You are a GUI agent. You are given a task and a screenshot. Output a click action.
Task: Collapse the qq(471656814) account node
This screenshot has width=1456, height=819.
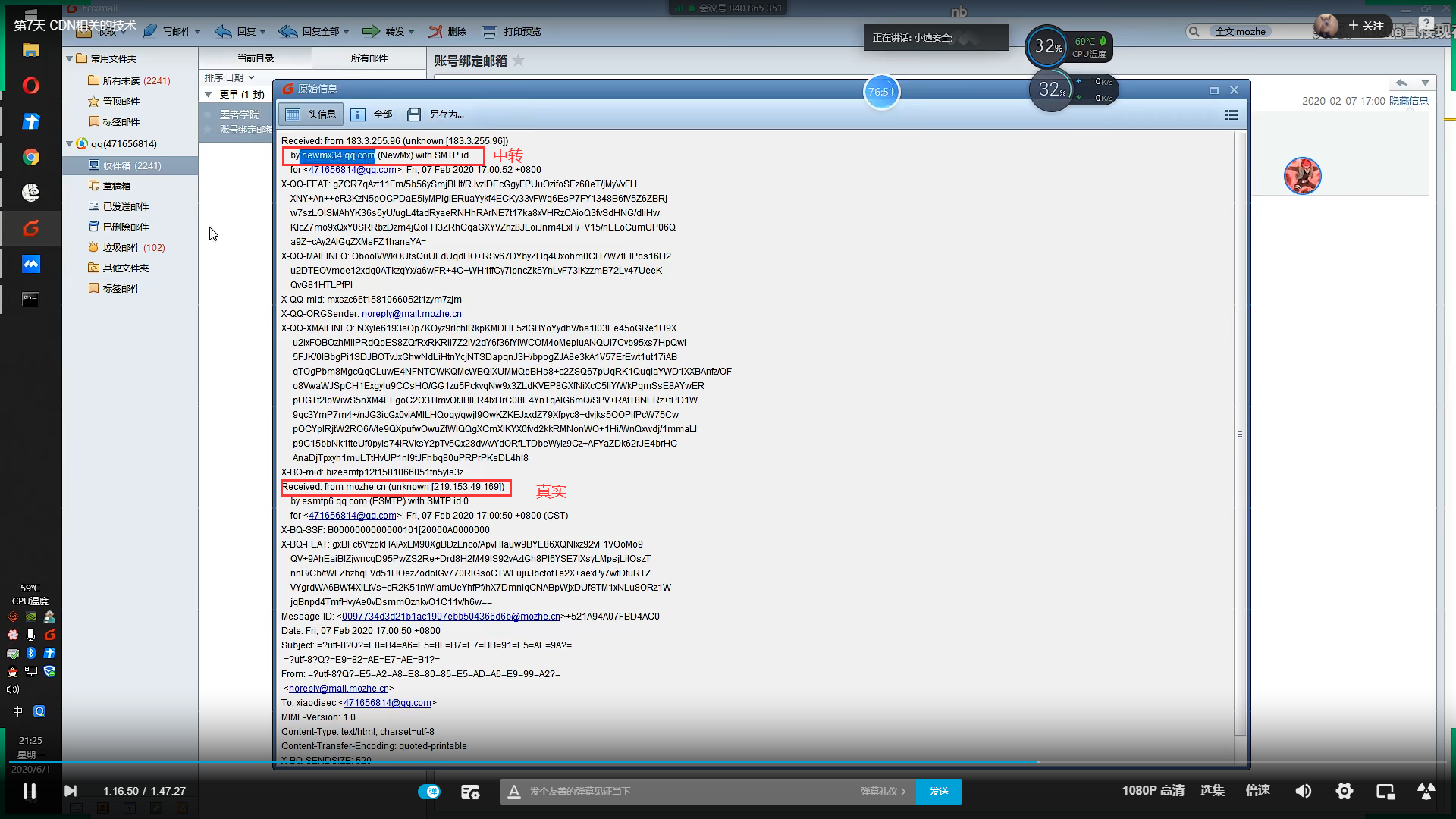tap(70, 143)
